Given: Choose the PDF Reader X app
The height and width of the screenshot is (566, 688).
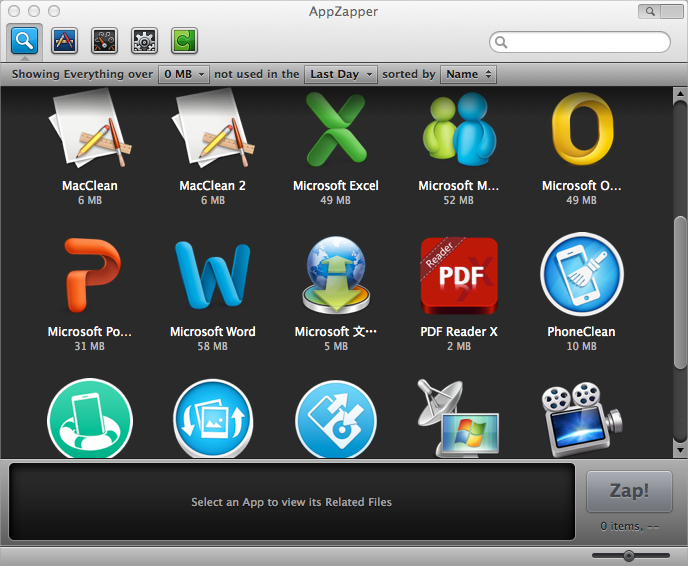Looking at the screenshot, I should [459, 277].
